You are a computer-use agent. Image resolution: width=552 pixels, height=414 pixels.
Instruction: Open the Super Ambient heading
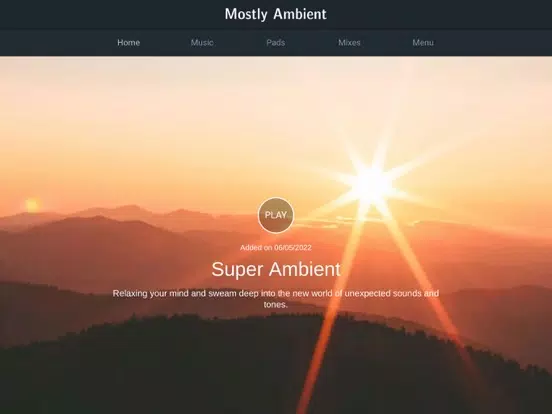click(276, 269)
